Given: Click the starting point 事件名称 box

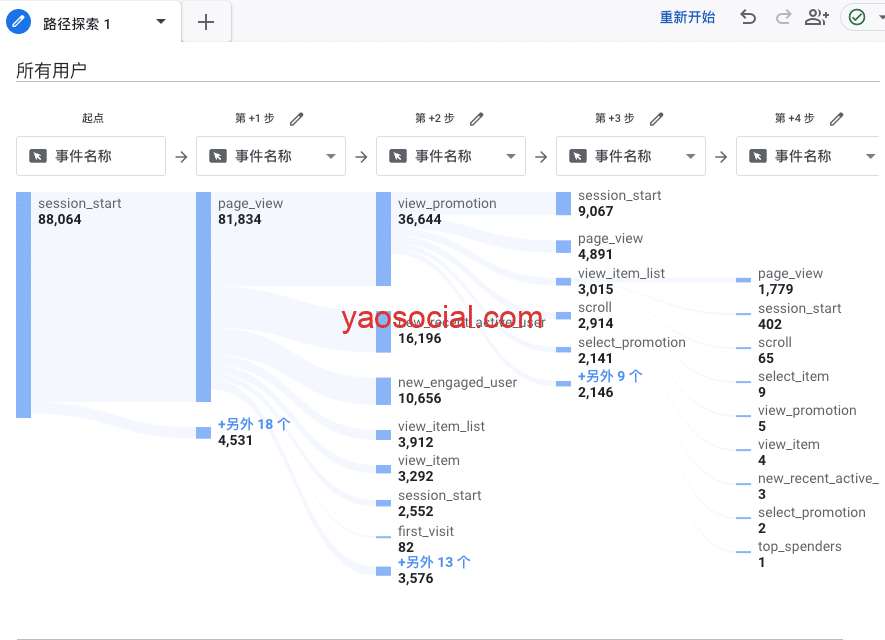Looking at the screenshot, I should click(91, 156).
